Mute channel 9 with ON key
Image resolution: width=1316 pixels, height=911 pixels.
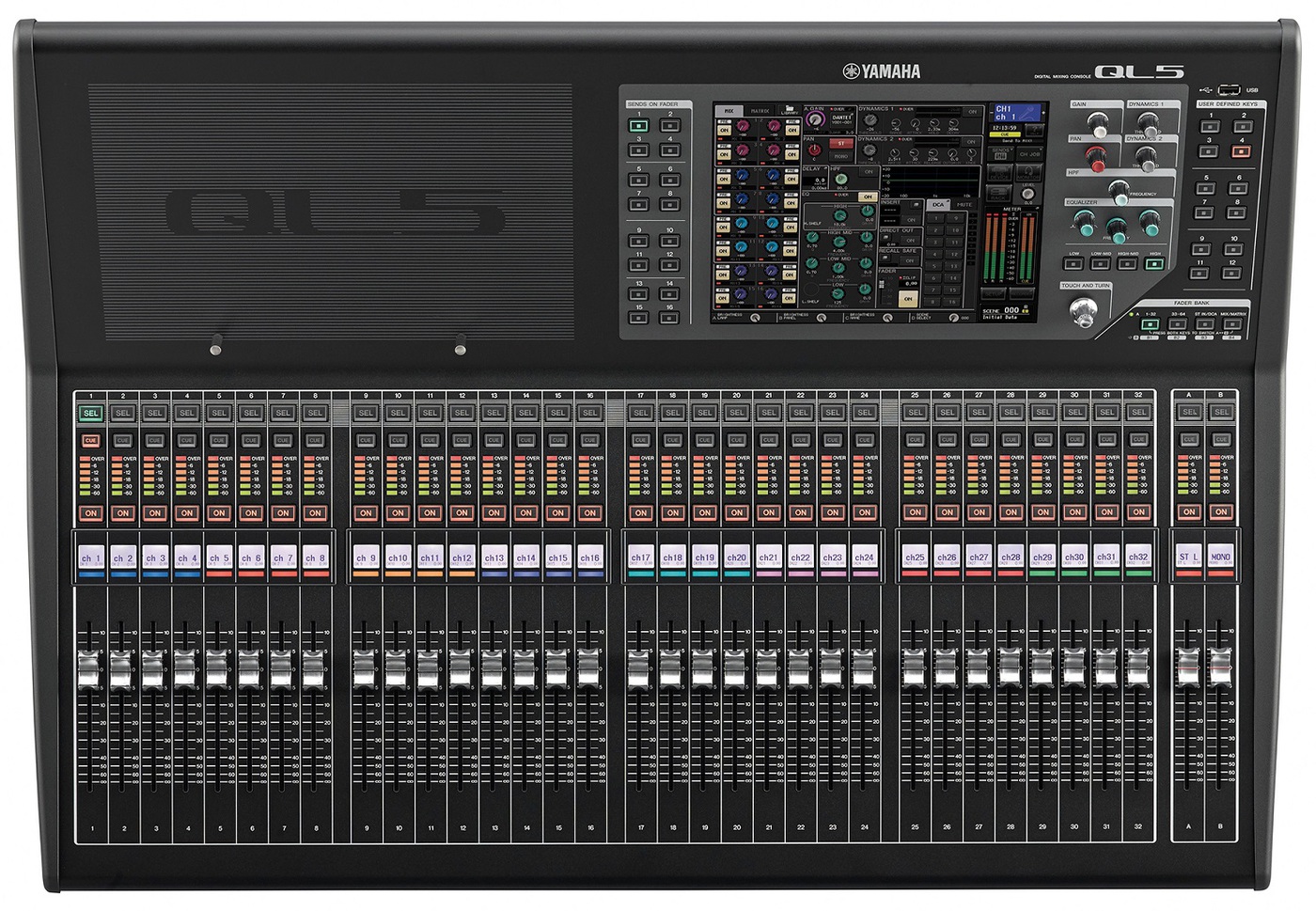[x=366, y=513]
